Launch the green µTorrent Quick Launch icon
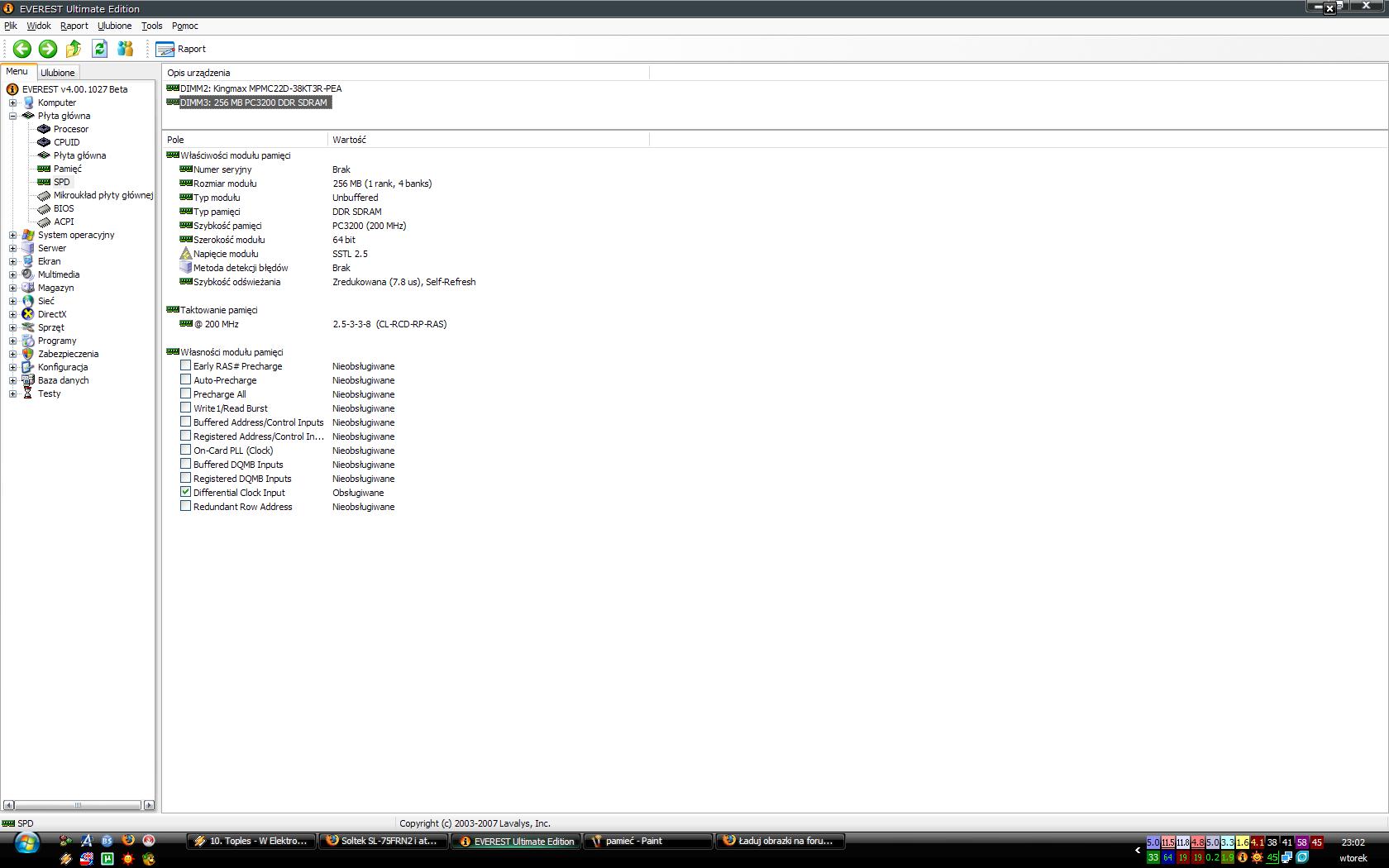Screen dimensions: 1389x868 coord(107,858)
